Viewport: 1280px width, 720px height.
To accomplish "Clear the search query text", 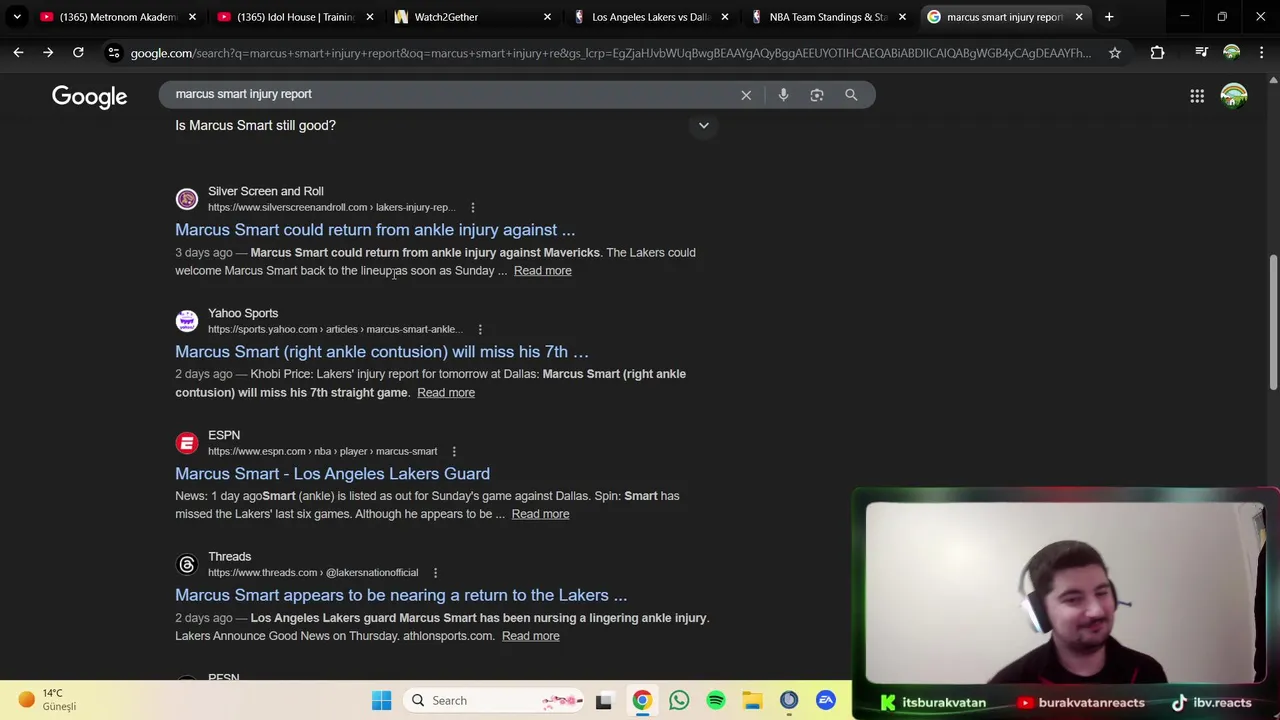I will point(746,95).
